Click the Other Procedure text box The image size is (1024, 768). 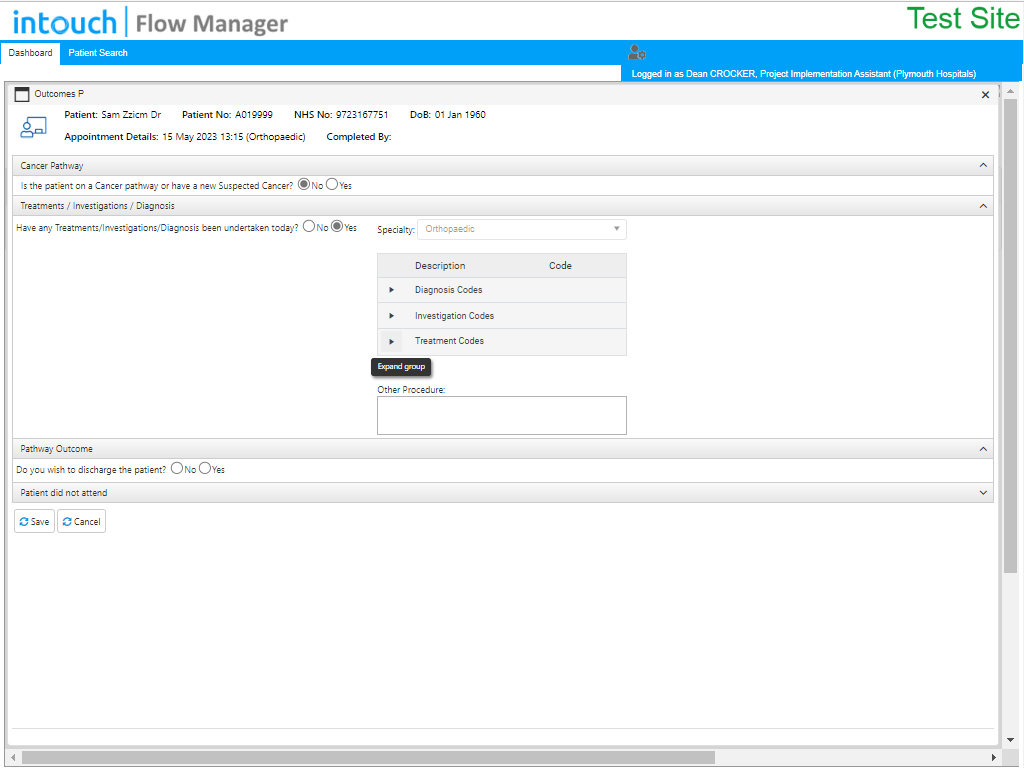[x=502, y=415]
